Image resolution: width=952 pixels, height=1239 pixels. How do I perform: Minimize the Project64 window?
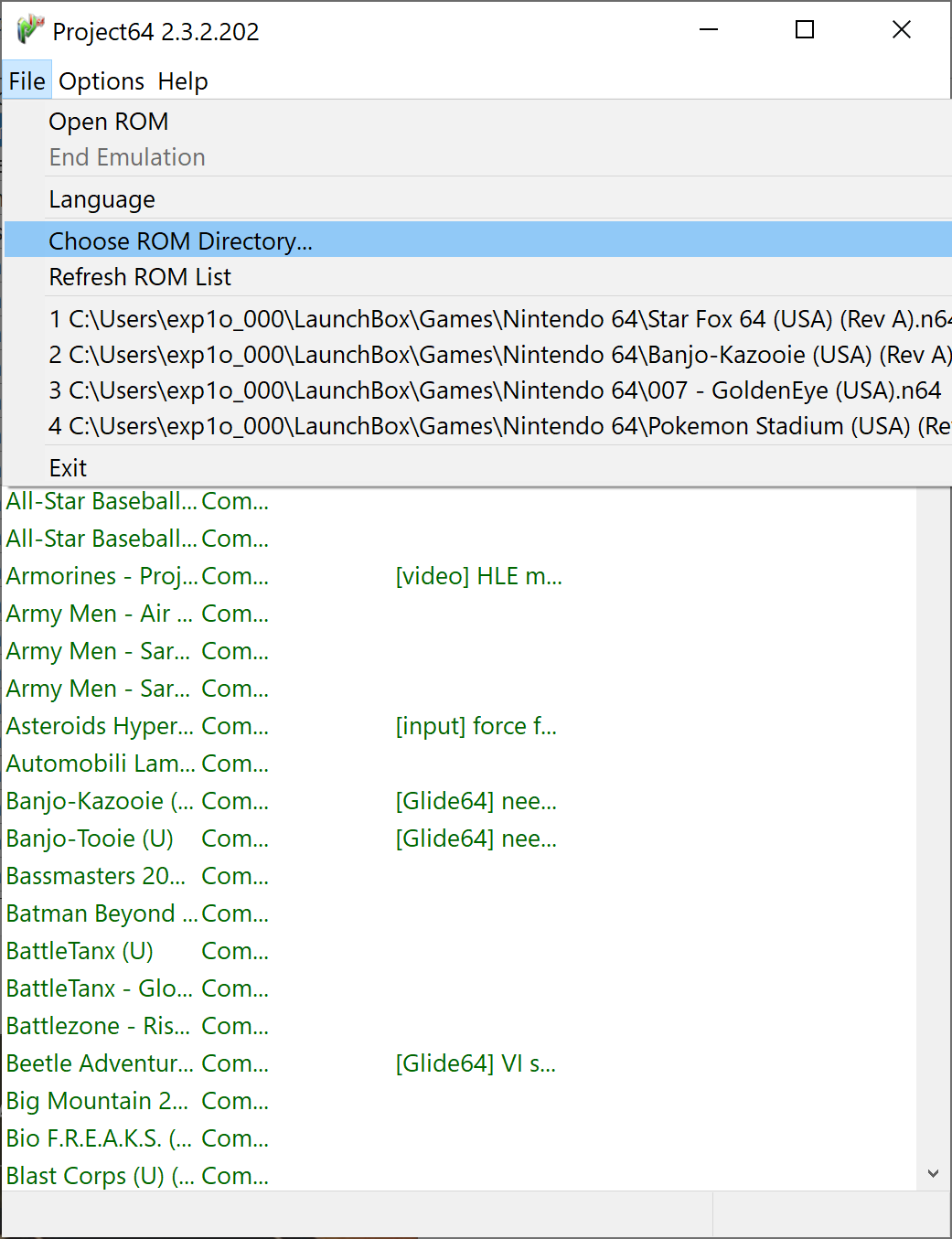pos(709,30)
